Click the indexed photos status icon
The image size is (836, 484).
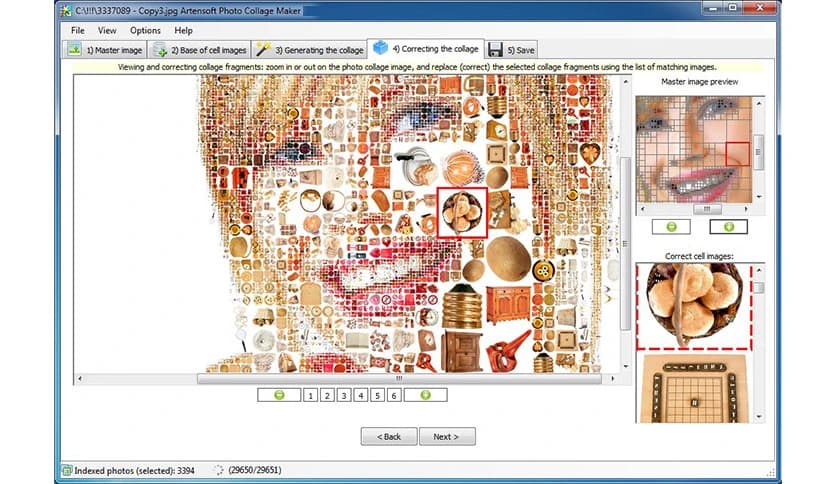[x=67, y=470]
